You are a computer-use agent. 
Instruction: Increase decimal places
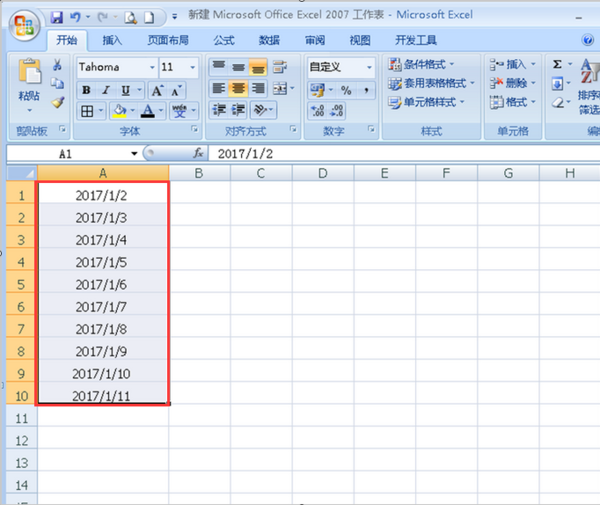[318, 111]
